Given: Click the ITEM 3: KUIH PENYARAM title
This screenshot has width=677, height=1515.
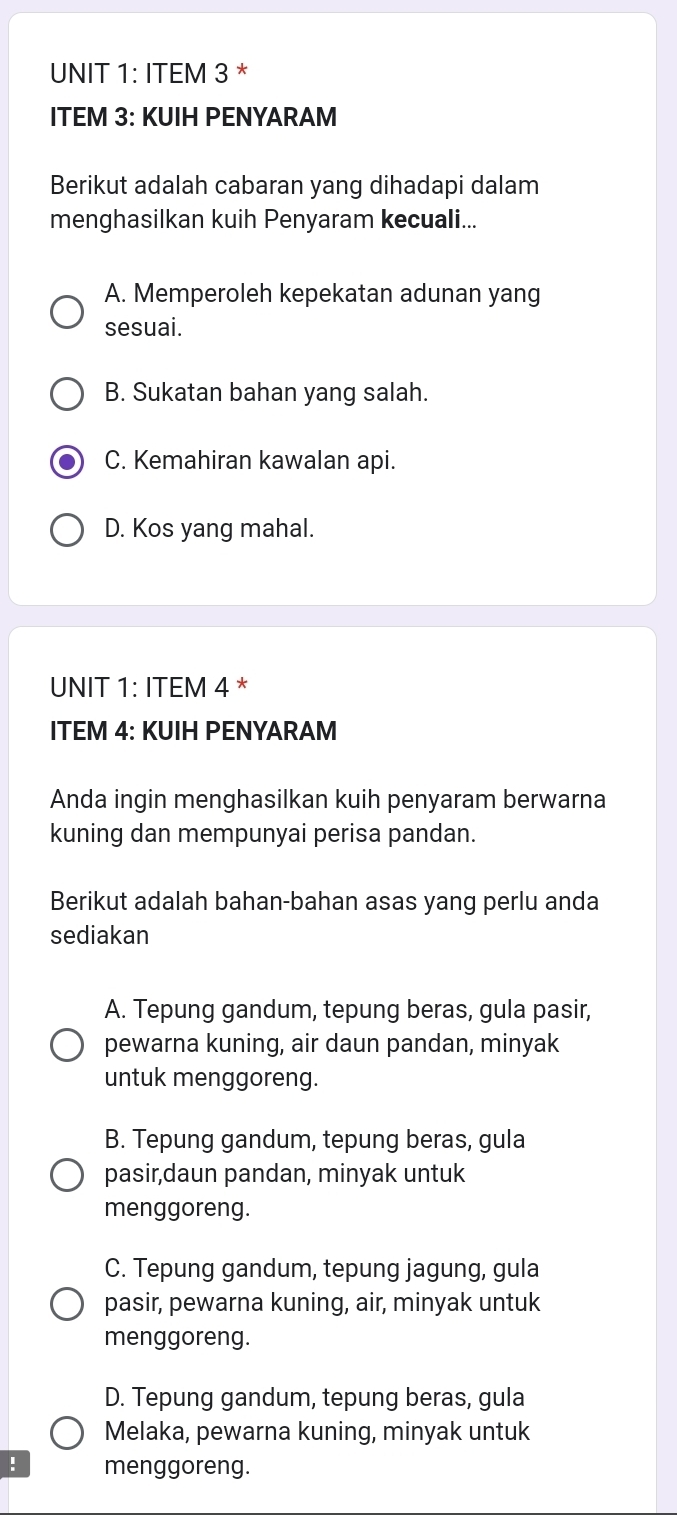Looking at the screenshot, I should (193, 117).
